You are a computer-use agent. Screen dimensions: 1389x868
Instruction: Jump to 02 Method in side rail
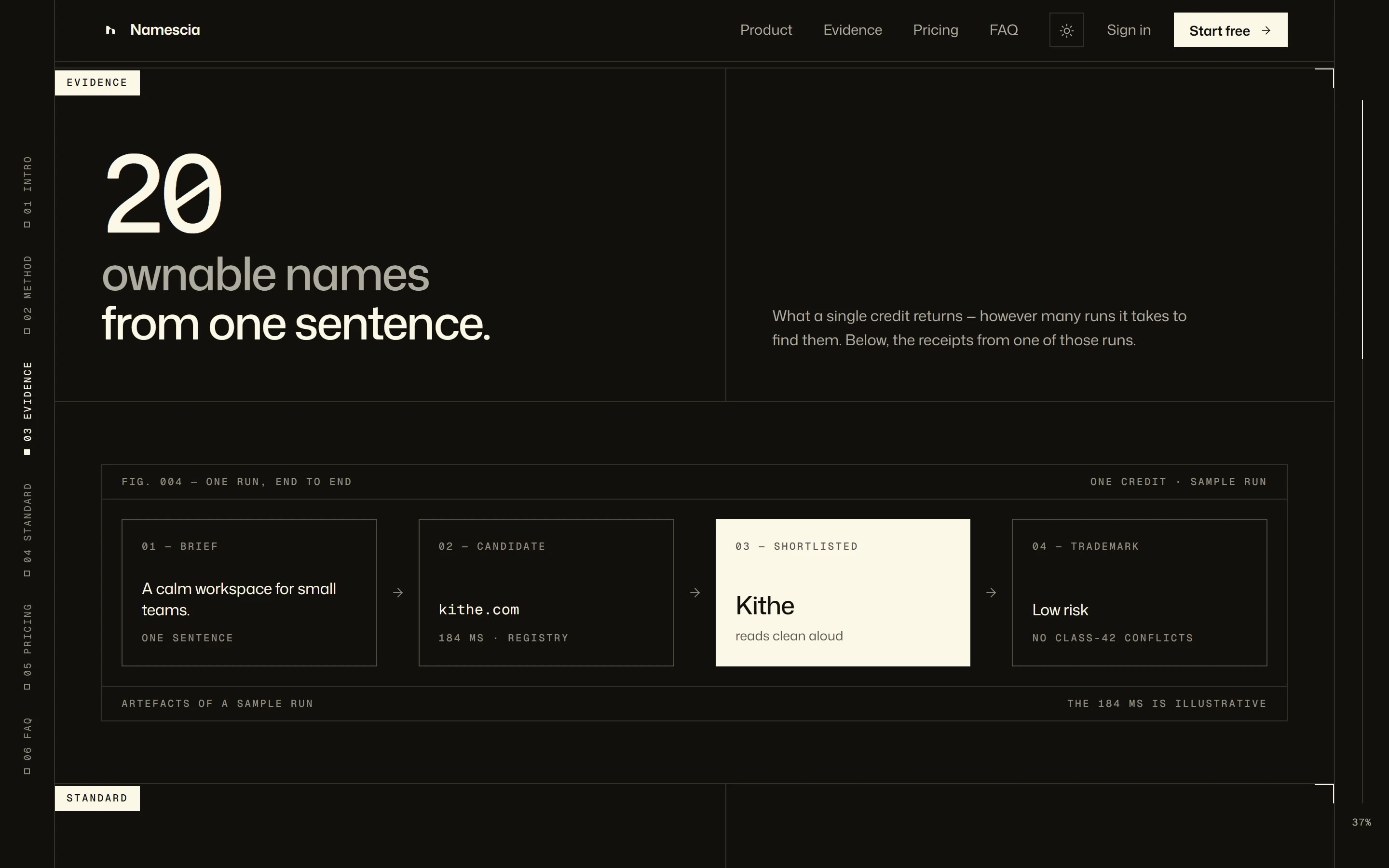(x=27, y=295)
